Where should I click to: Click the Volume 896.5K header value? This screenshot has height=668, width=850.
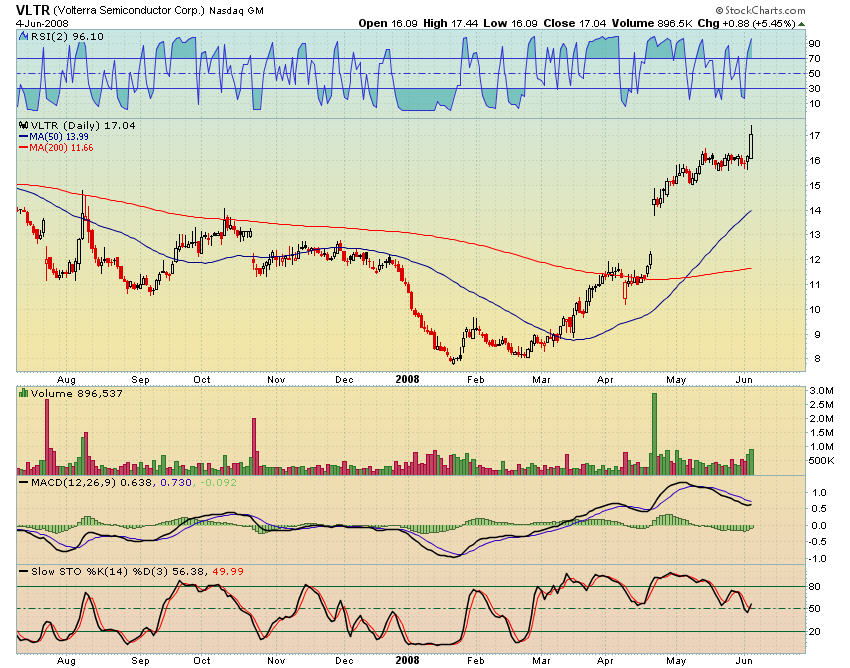pos(652,23)
